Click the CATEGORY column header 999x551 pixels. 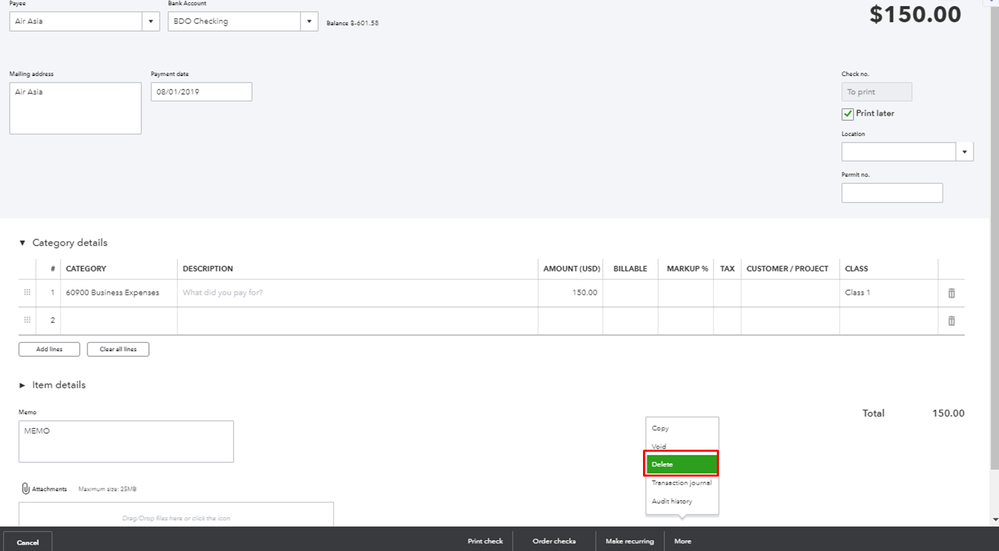click(x=86, y=269)
